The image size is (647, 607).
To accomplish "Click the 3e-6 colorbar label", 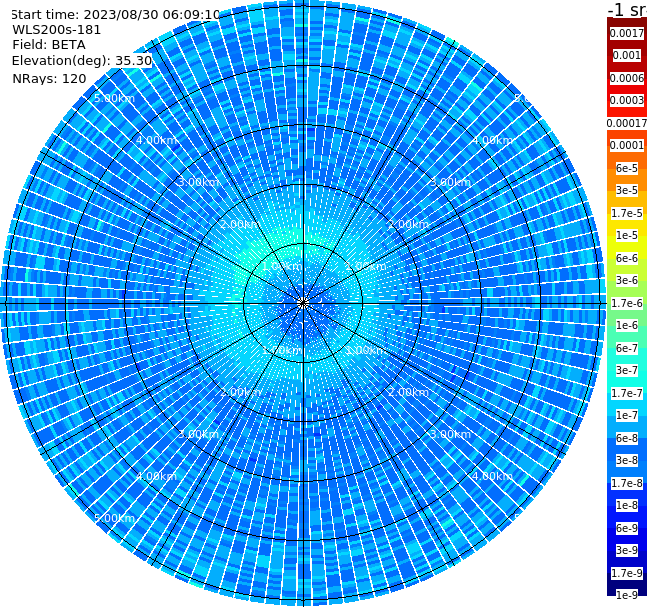I will 627,280.
